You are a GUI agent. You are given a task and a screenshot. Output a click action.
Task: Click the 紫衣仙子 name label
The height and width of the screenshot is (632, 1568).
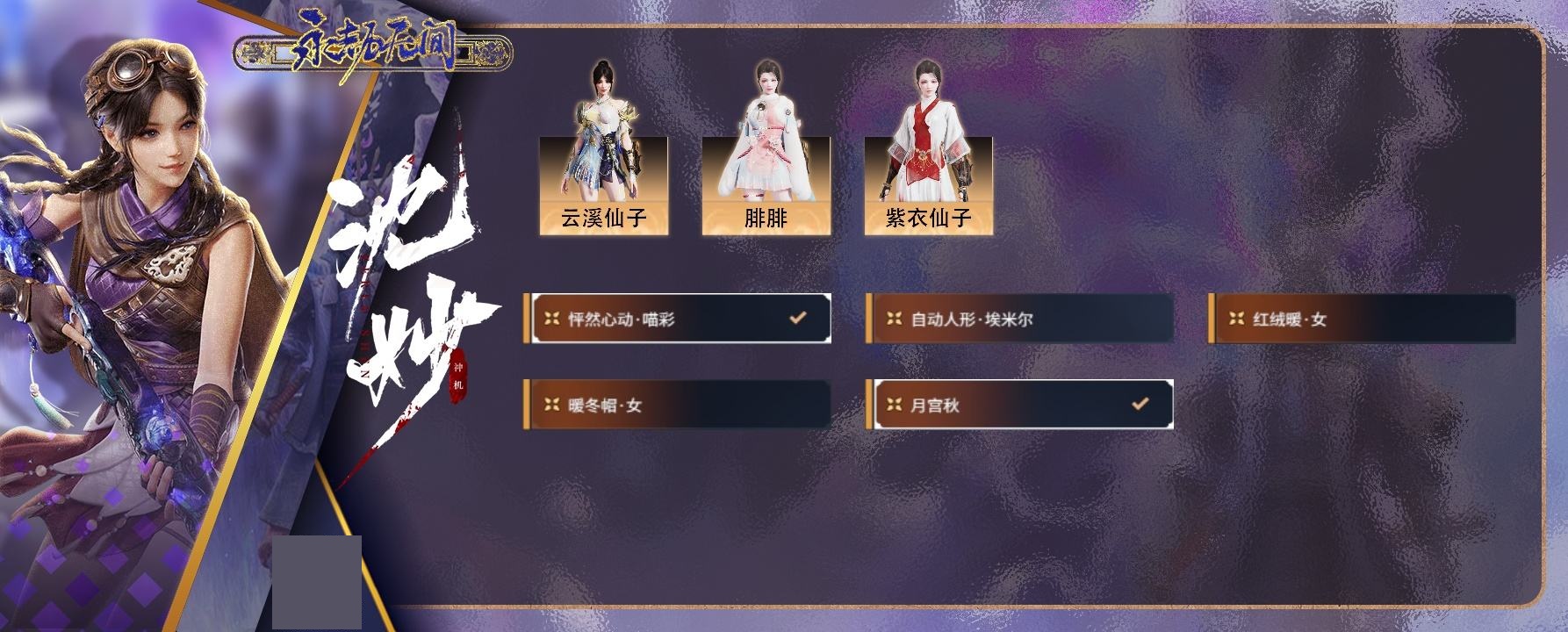click(x=928, y=218)
